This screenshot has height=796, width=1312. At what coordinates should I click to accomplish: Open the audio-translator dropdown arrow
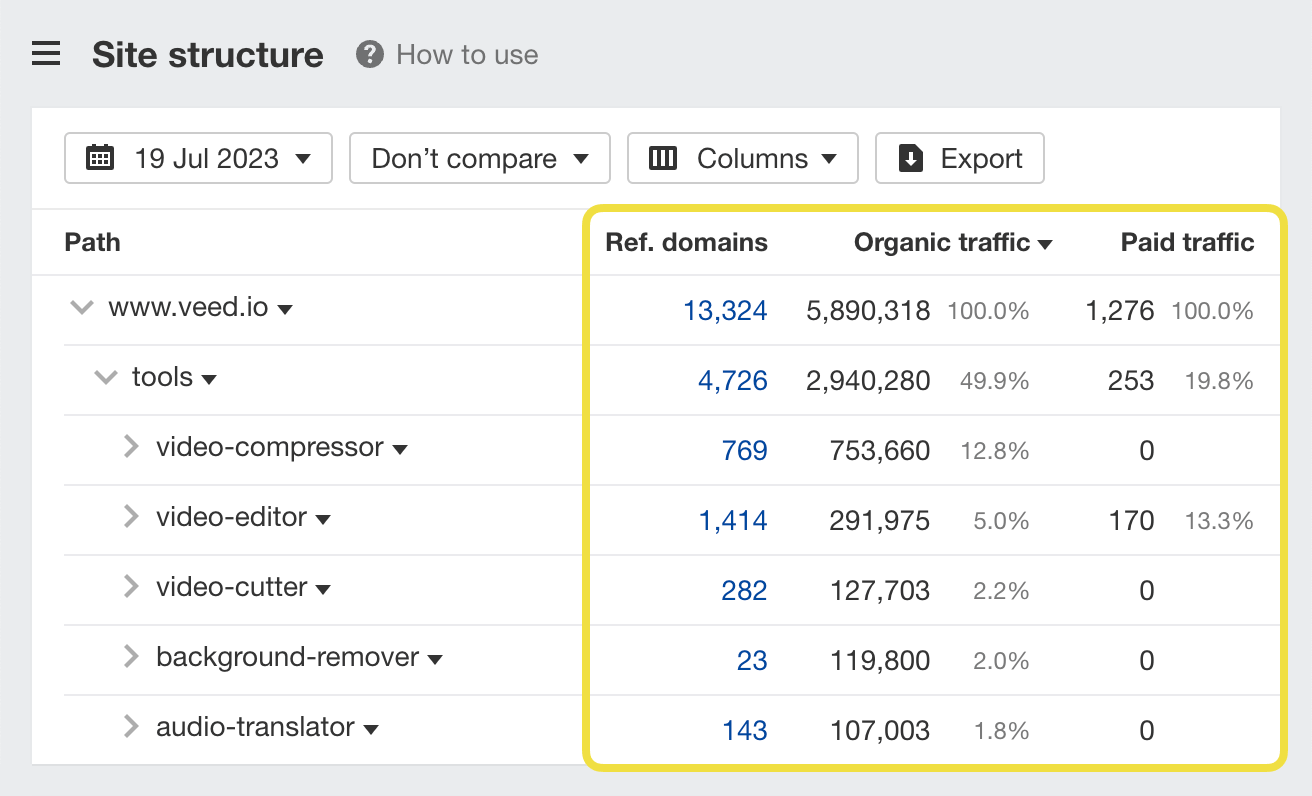point(371,730)
